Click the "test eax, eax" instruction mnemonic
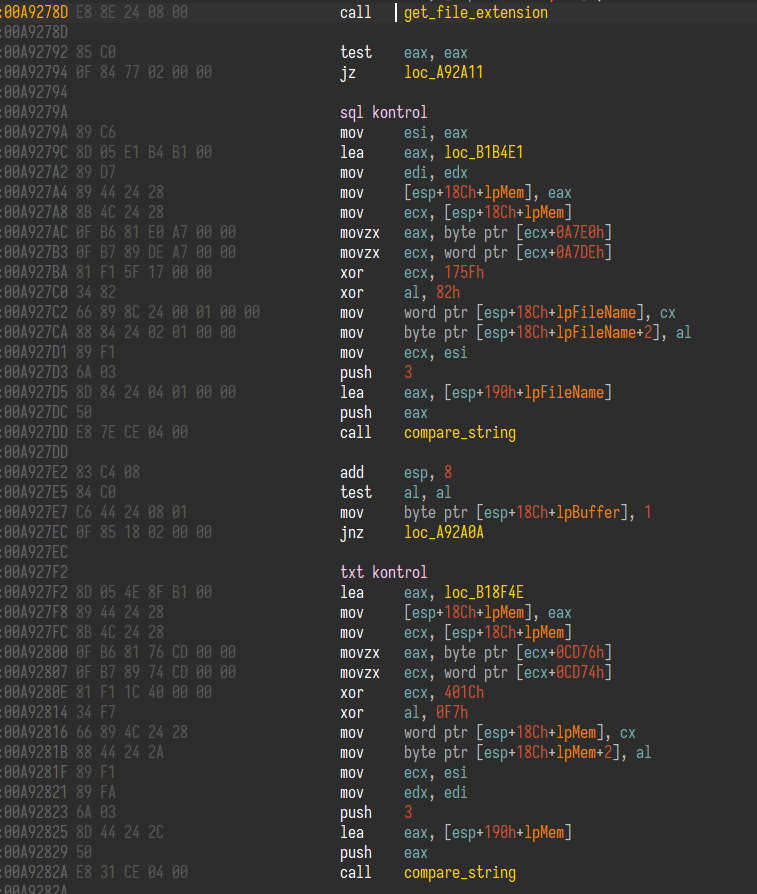Screen dimensions: 757x894 355,53
